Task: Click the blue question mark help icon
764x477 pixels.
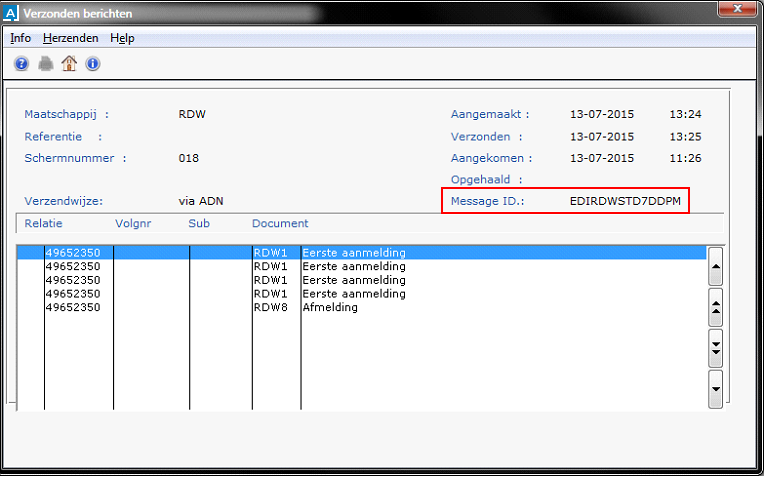Action: point(22,64)
